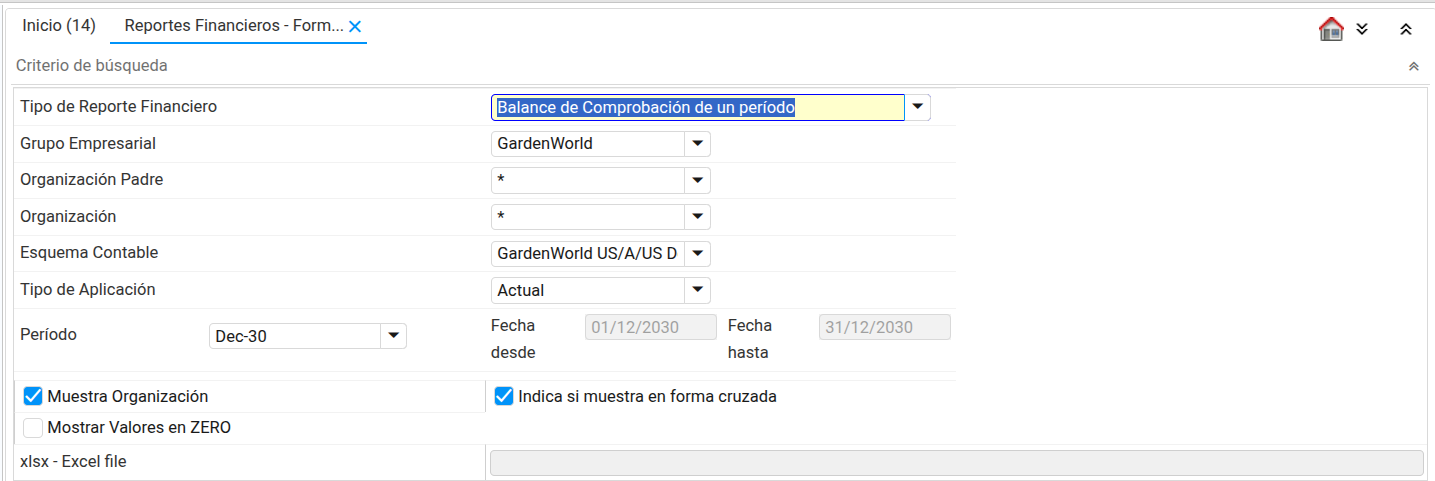The height and width of the screenshot is (481, 1435).
Task: Click the GardenWorld group field
Action: (x=588, y=144)
